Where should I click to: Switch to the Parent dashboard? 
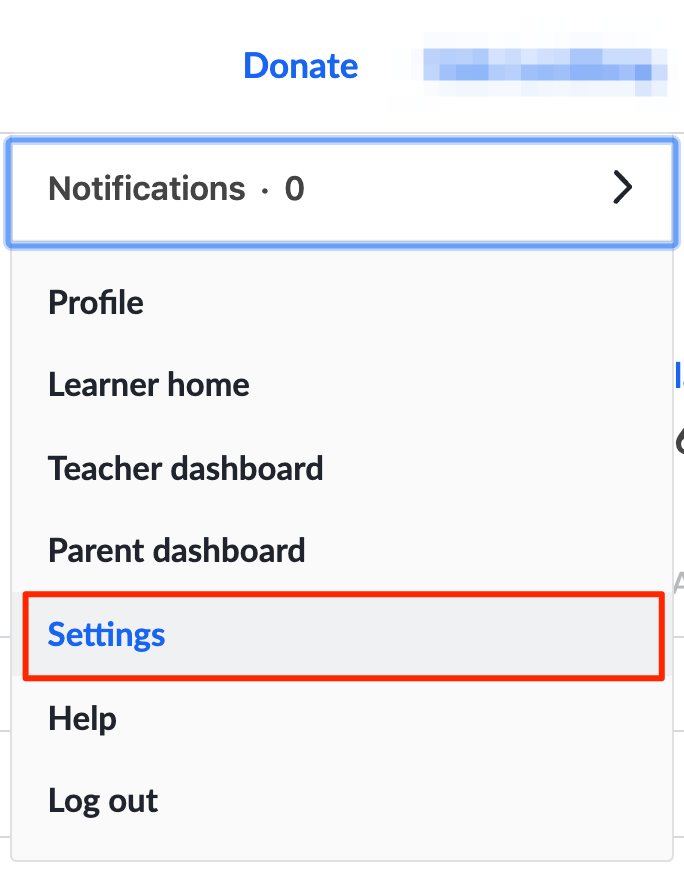[x=176, y=551]
